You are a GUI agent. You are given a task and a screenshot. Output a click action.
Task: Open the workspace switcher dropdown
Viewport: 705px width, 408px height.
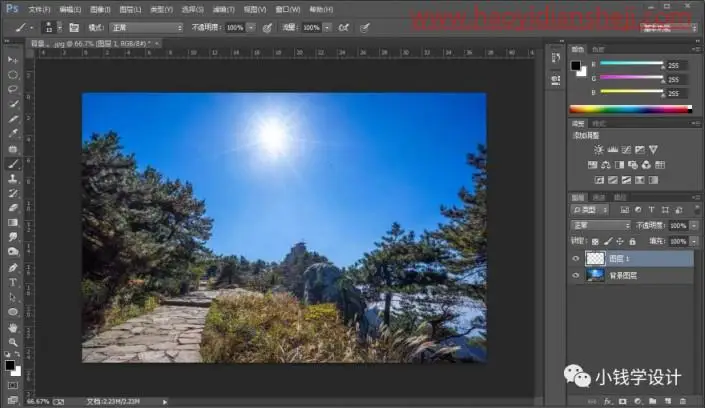pos(669,28)
